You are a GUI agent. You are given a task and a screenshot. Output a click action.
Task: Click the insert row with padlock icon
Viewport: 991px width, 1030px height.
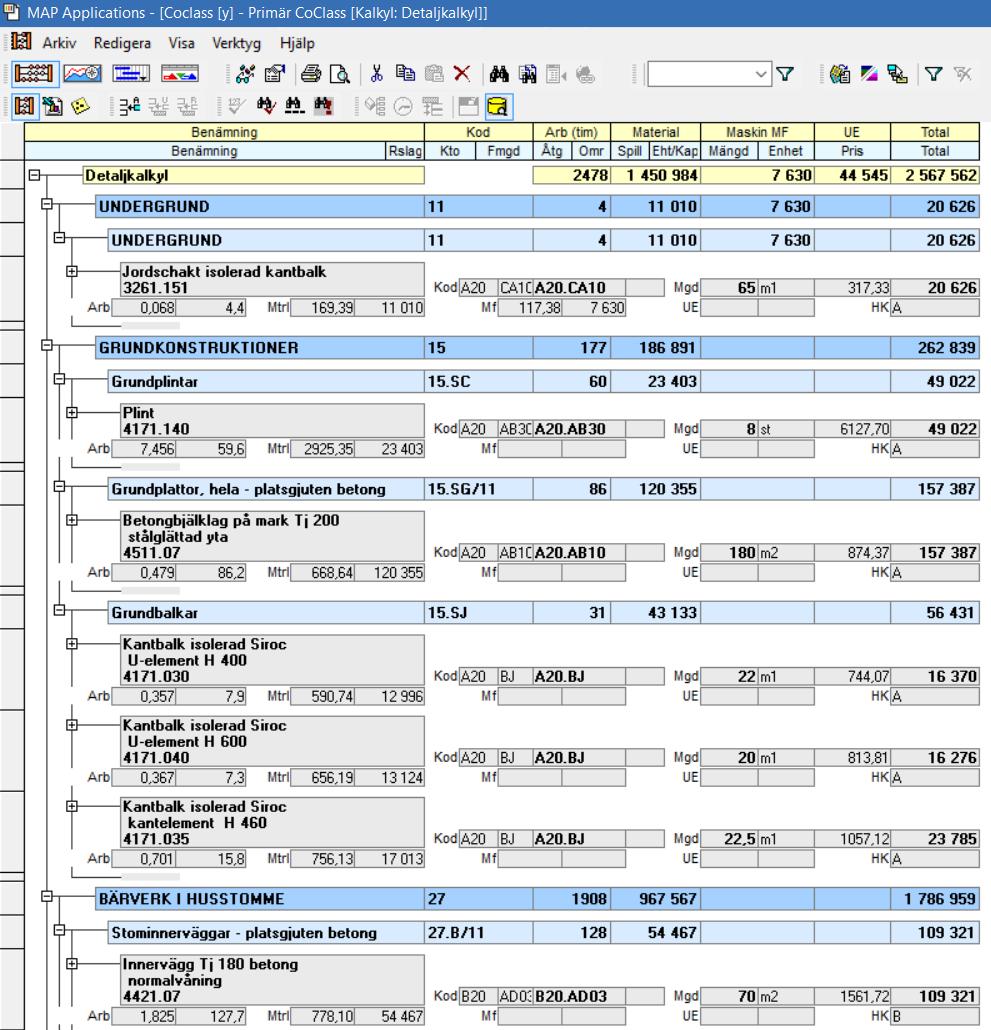[129, 106]
